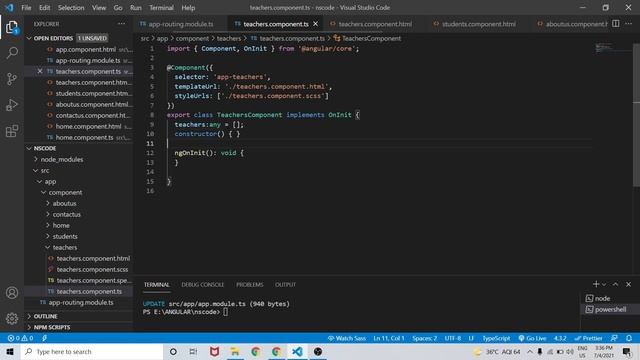Open Task View on the taskbar
Image resolution: width=640 pixels, height=360 pixels.
point(193,352)
